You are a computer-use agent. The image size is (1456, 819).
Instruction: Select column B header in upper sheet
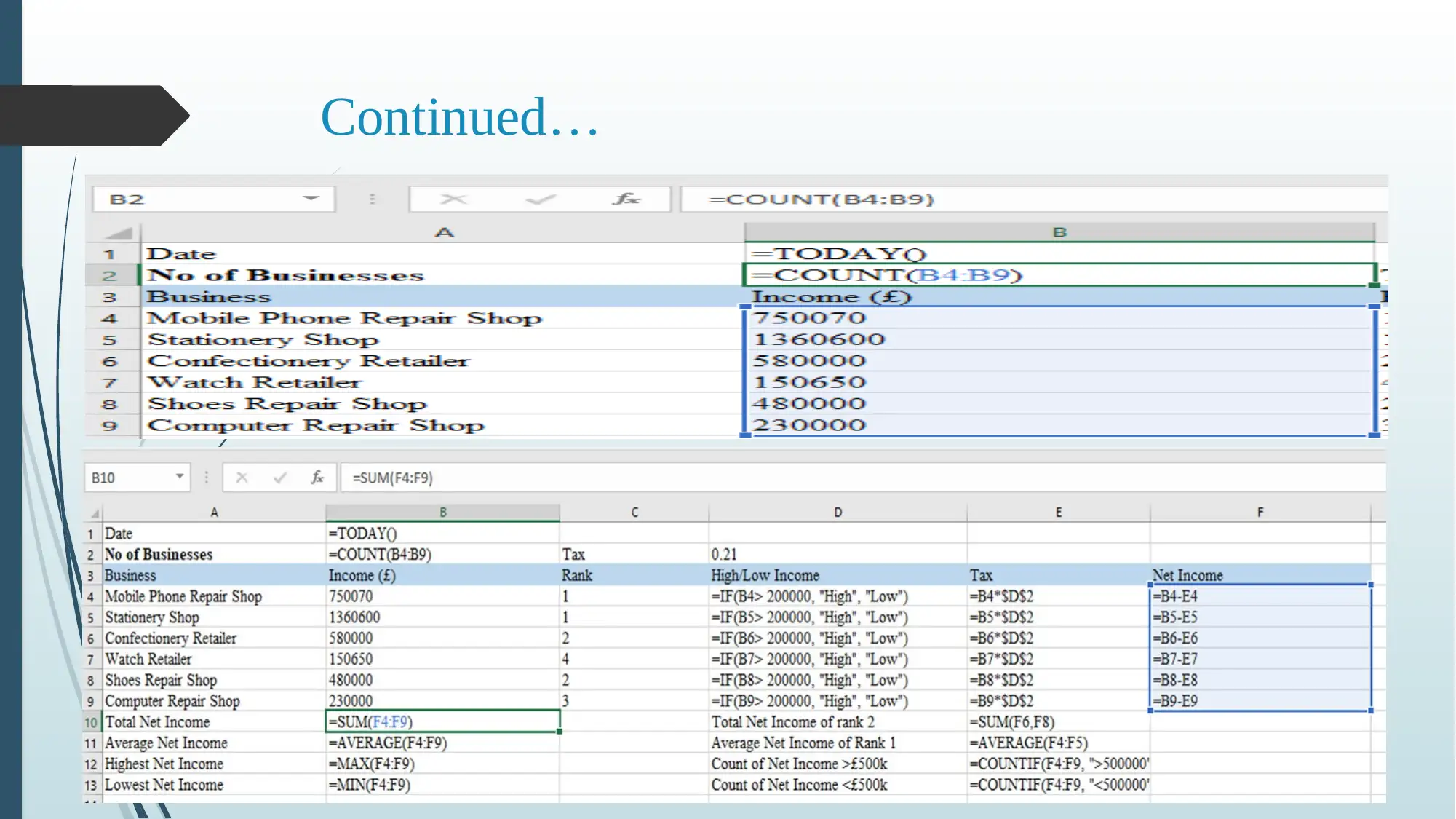pyautogui.click(x=1059, y=232)
